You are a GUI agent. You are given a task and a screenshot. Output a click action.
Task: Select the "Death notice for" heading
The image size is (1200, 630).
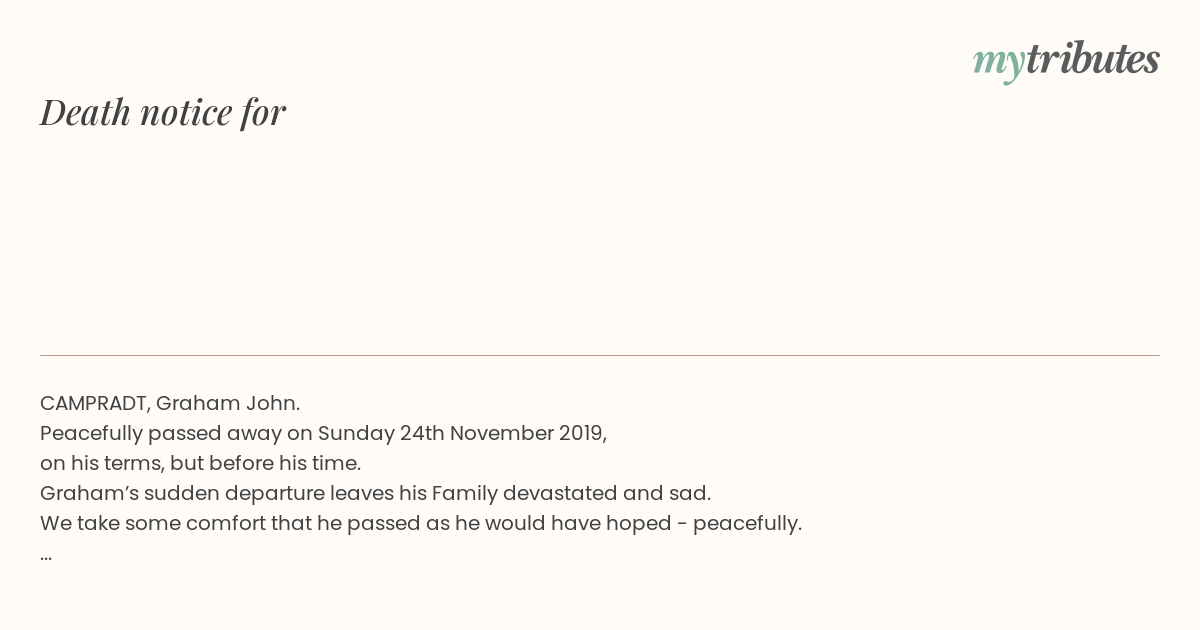[x=163, y=112]
